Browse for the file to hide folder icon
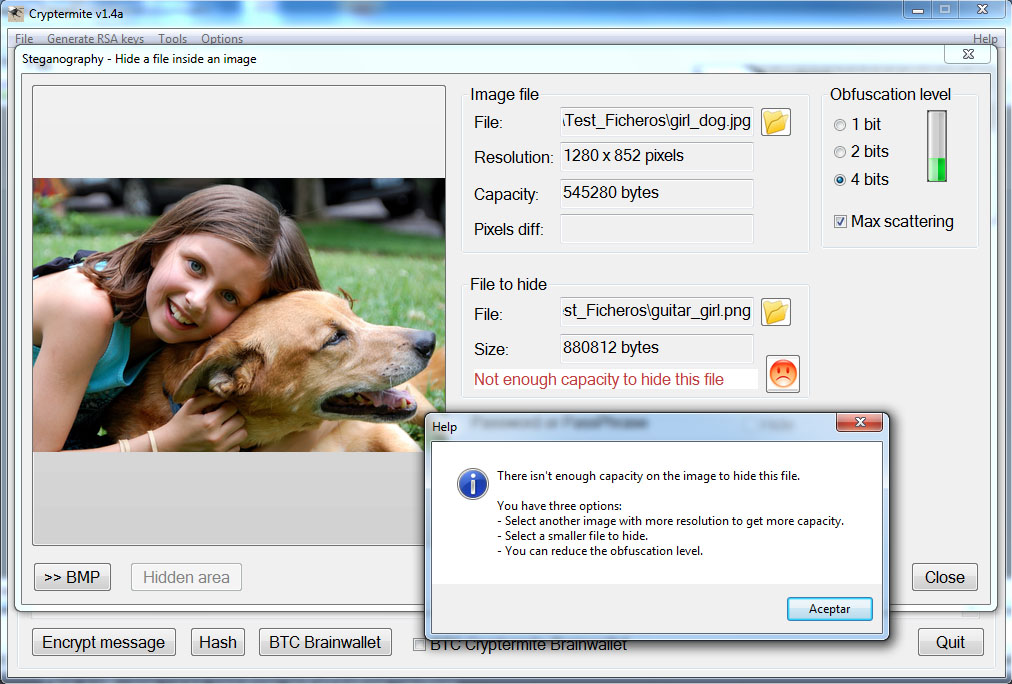This screenshot has height=684, width=1012. coord(776,312)
